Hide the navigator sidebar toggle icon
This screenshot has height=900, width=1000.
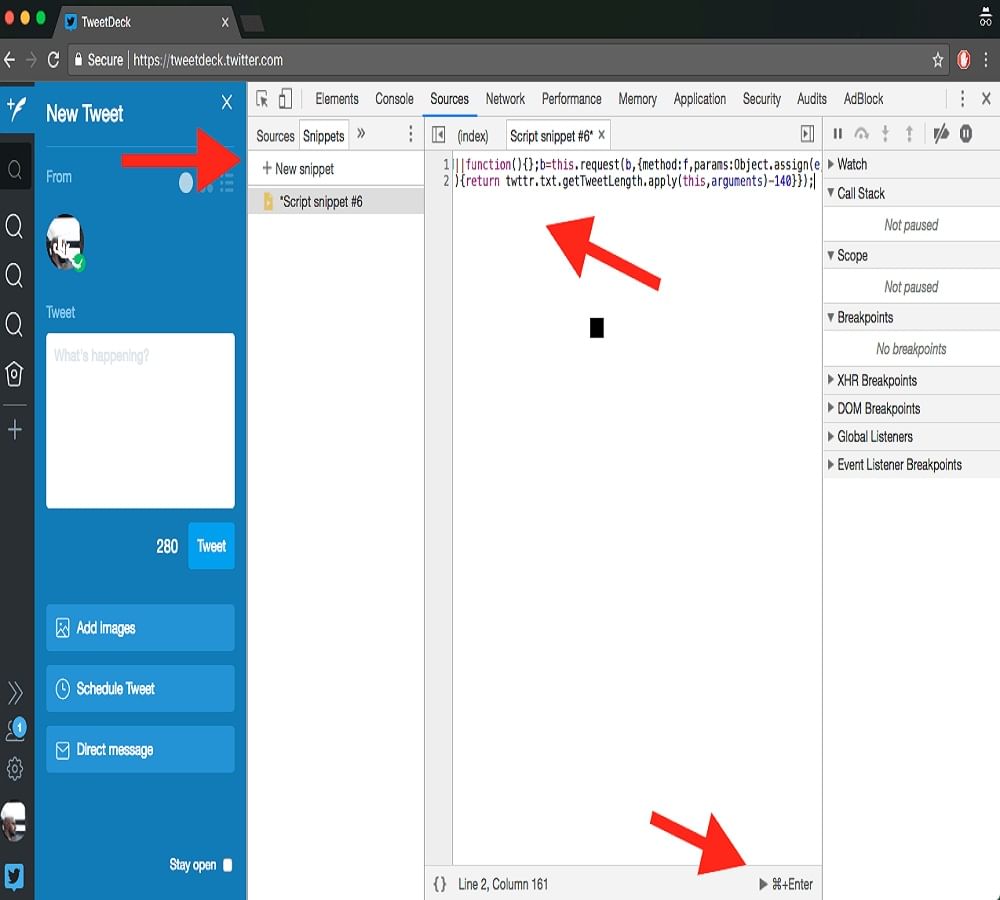pyautogui.click(x=438, y=136)
